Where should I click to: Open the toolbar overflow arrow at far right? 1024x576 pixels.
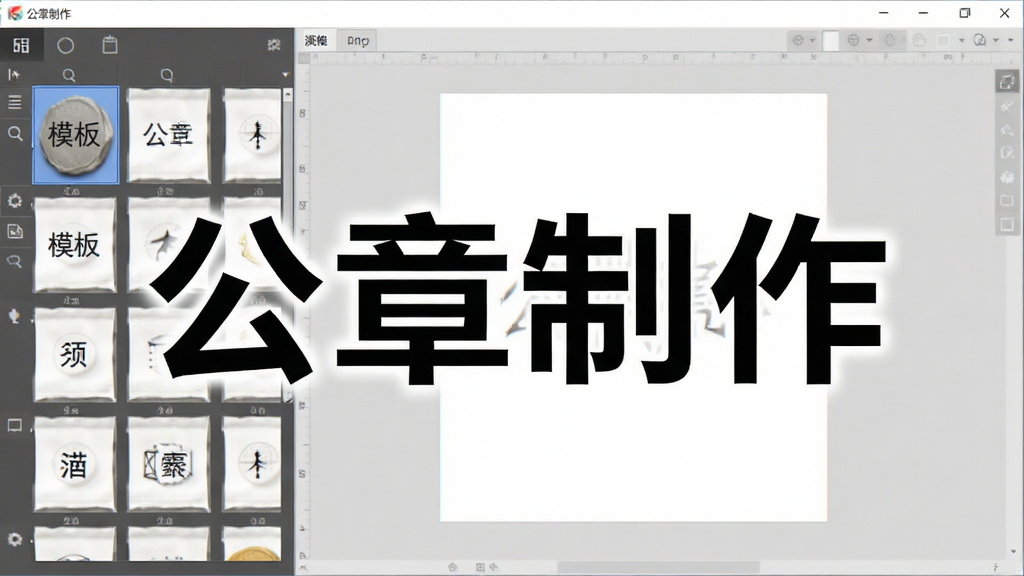click(1010, 40)
